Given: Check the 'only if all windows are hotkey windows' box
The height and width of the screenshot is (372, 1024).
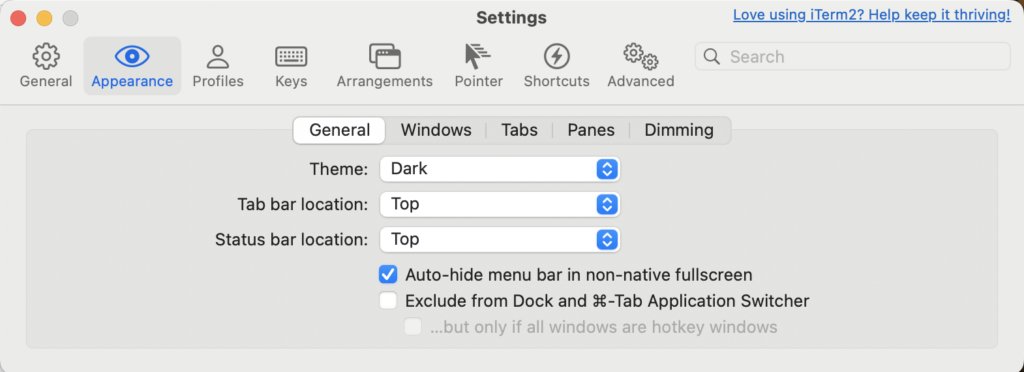Looking at the screenshot, I should (413, 326).
